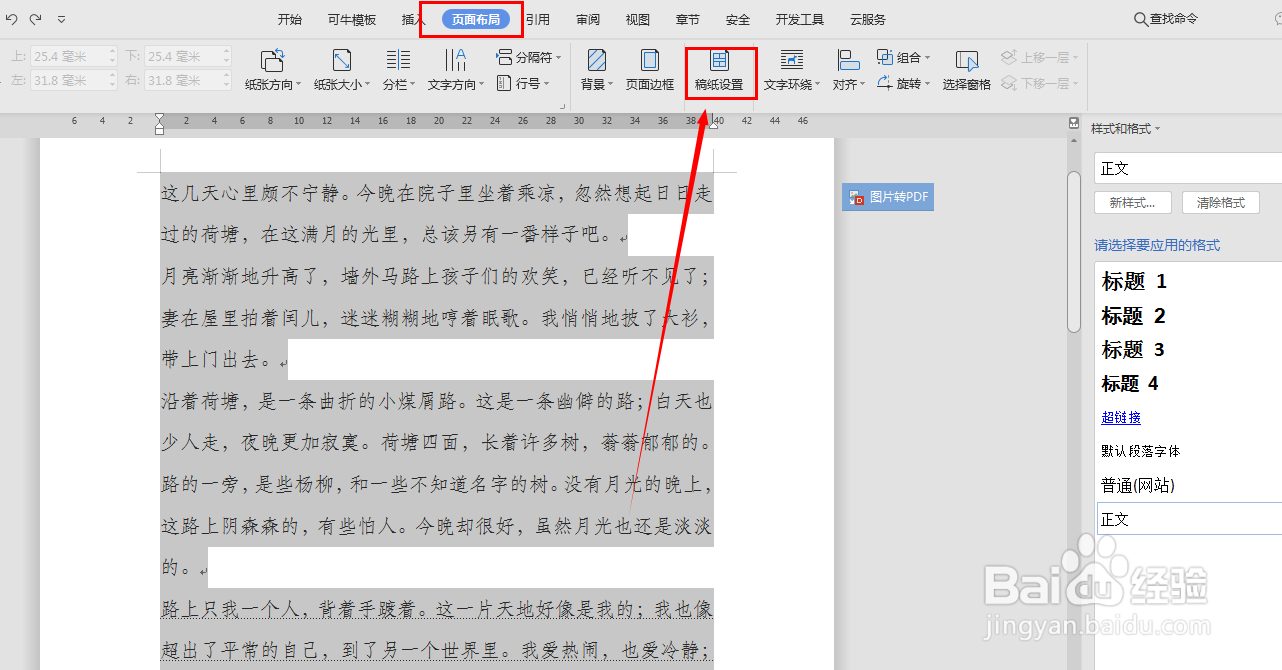Click the 下移一层 send backward icon

pos(1009,83)
